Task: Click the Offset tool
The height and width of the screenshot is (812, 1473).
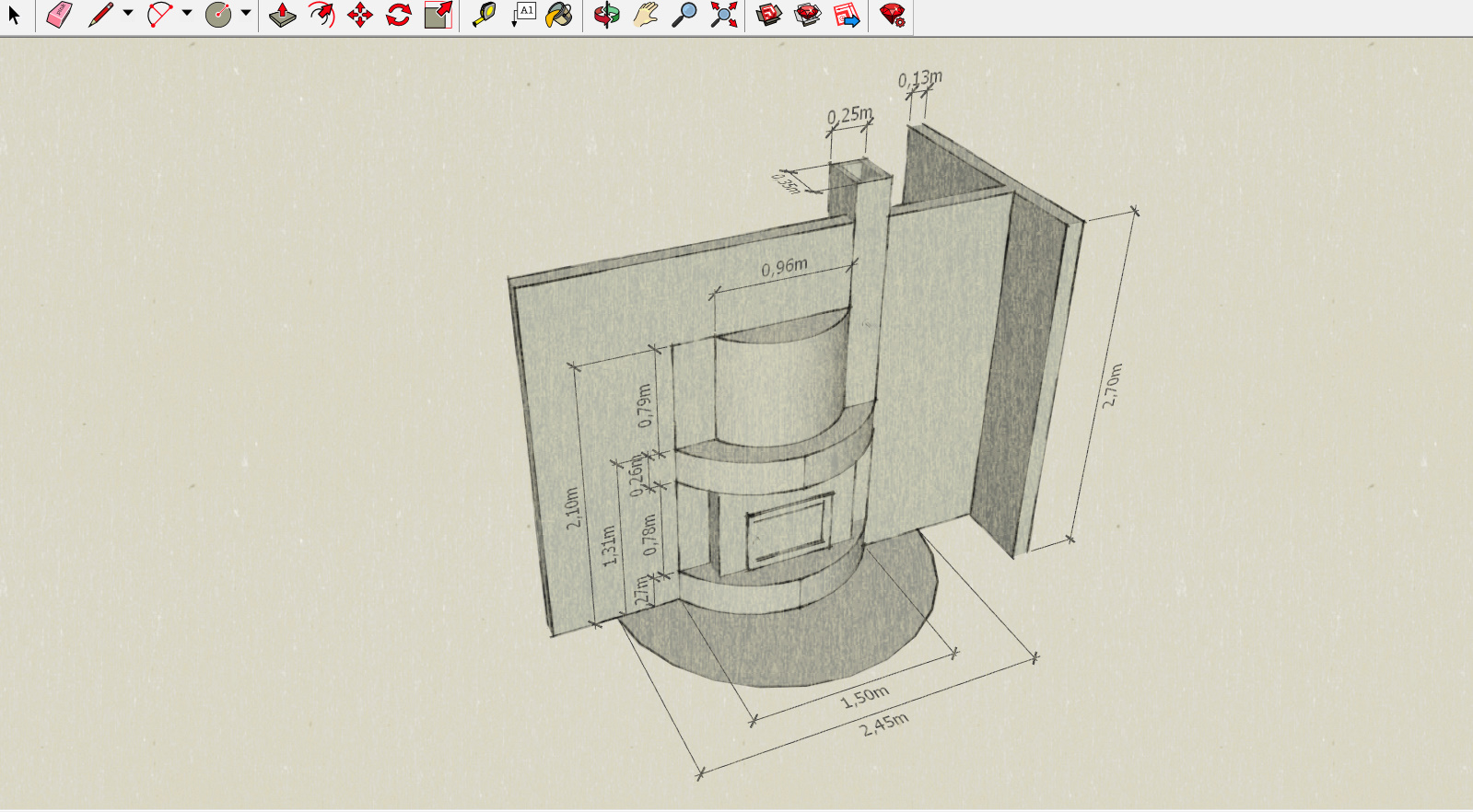Action: pyautogui.click(x=321, y=15)
